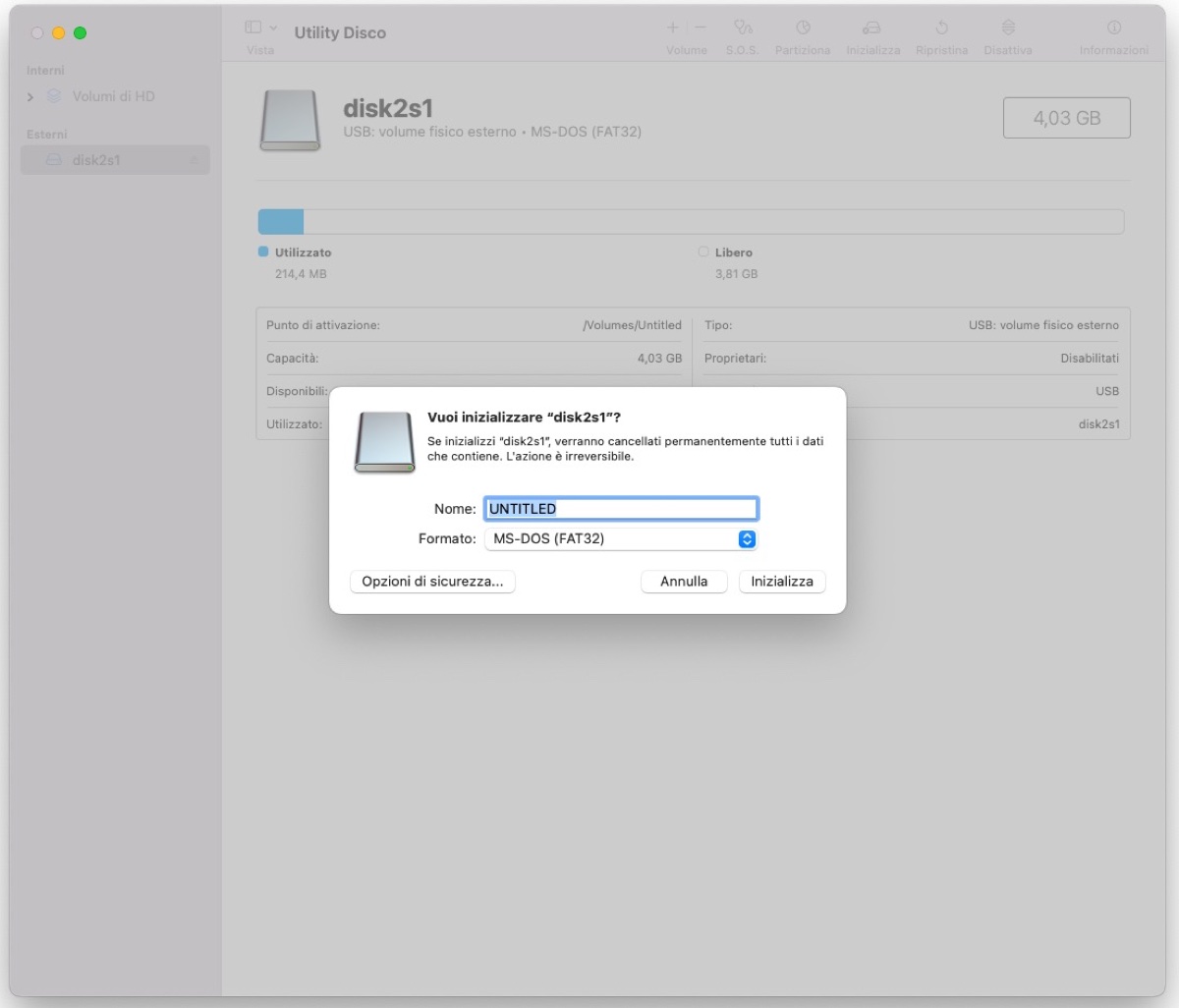The height and width of the screenshot is (1008, 1179).
Task: Click the disk2s1 heading title
Action: (x=388, y=109)
